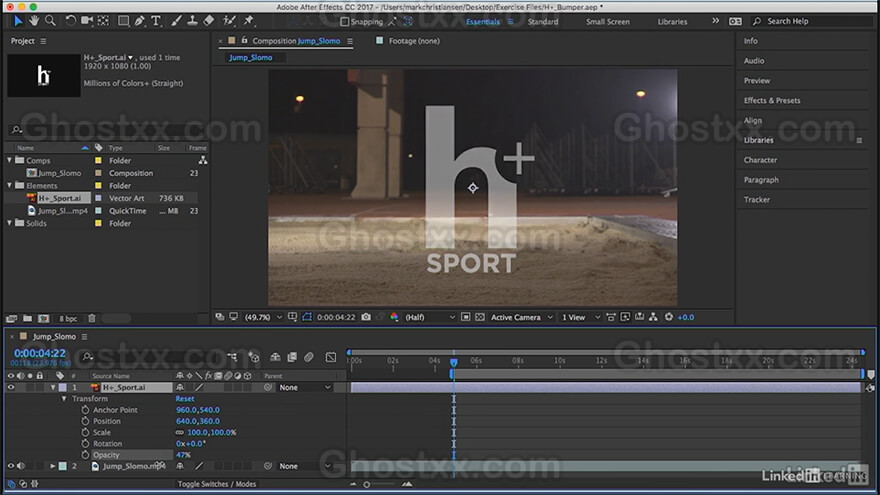Hide the H+_Sport.ai layer eye
The width and height of the screenshot is (880, 495).
coord(11,387)
